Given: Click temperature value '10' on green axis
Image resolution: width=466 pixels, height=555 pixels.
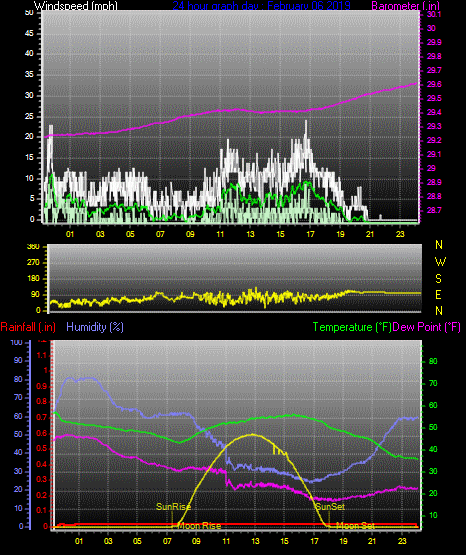Looking at the screenshot, I should click(433, 515).
